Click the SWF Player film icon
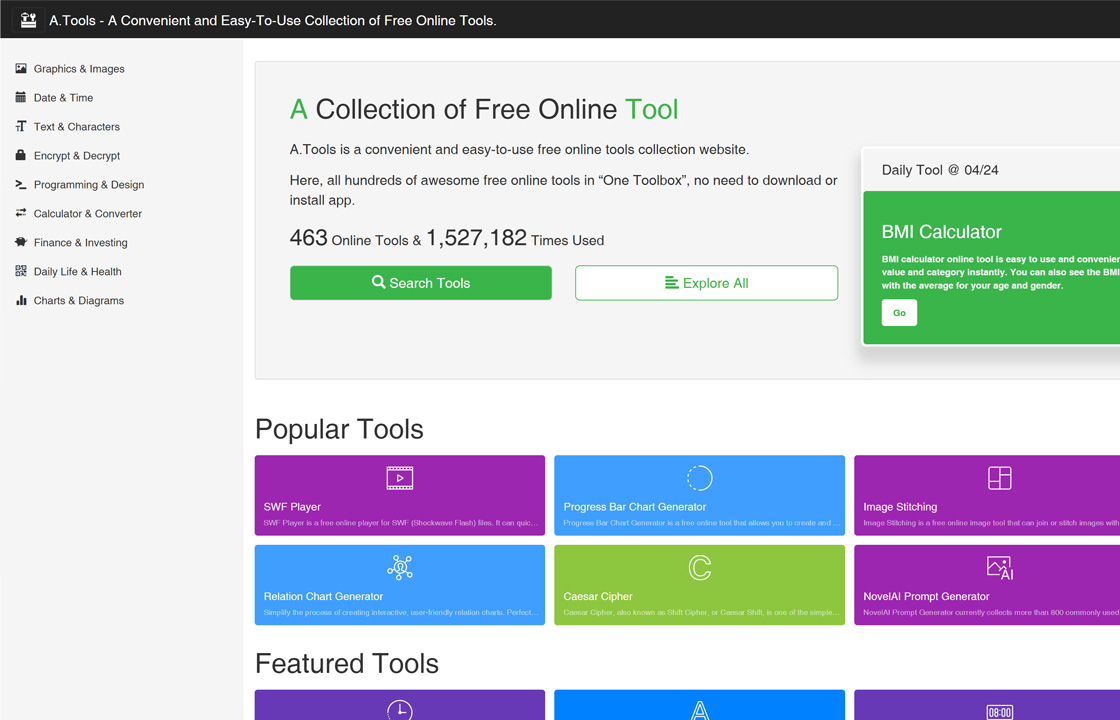The height and width of the screenshot is (720, 1120). [400, 478]
